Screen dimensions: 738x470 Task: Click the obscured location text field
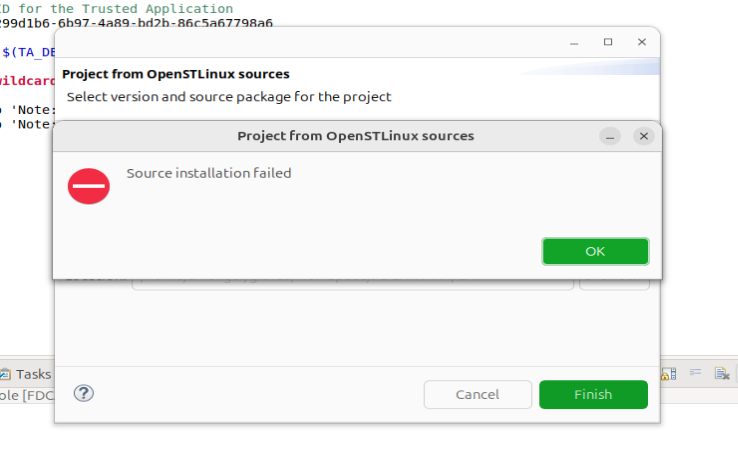coord(352,284)
